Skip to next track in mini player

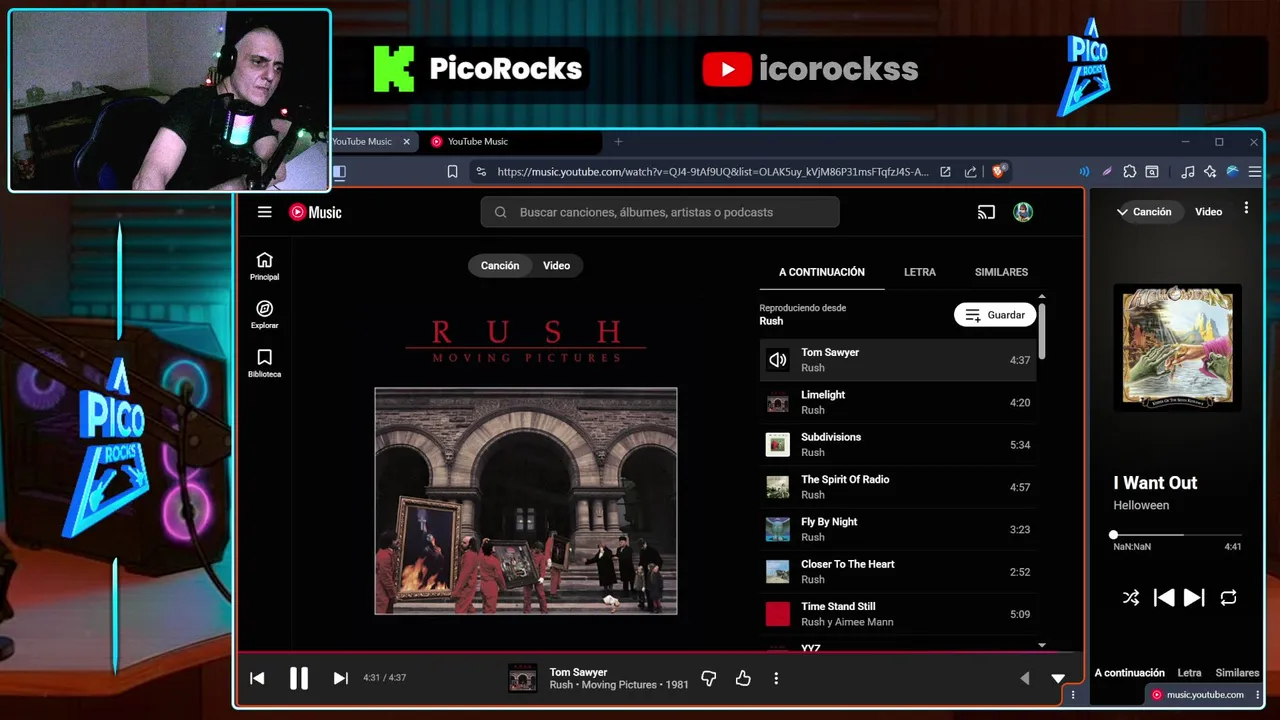click(1194, 598)
